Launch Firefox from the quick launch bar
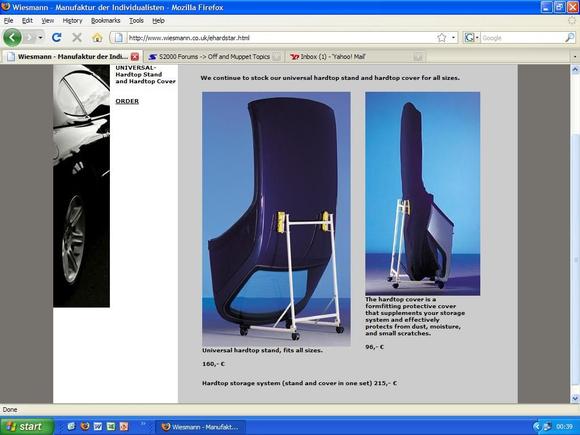Screen dimensions: 580x435 (85, 426)
